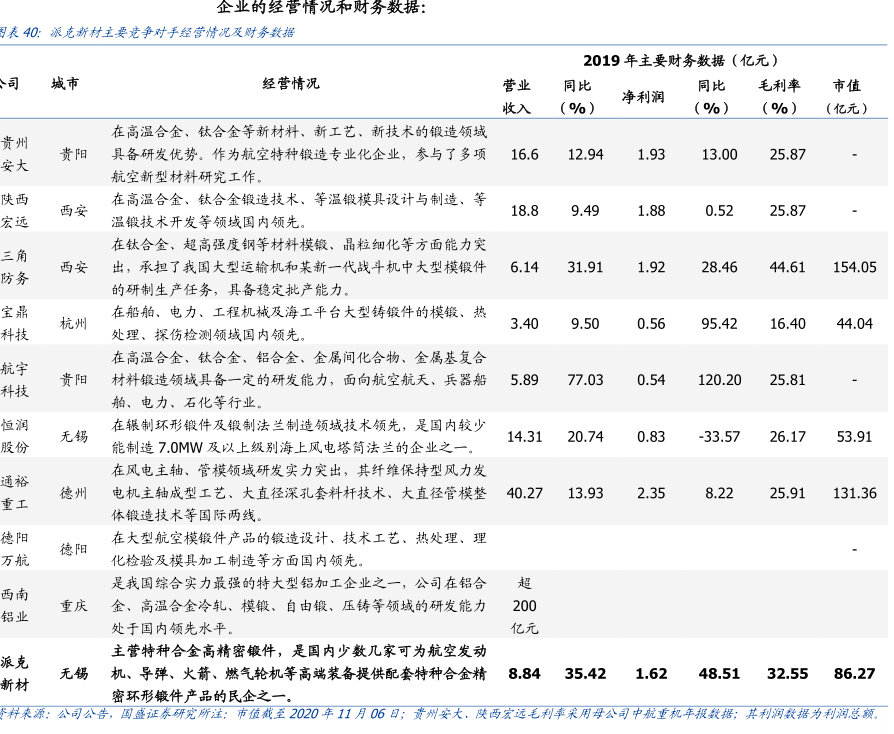Click revenue value 16.6

click(525, 155)
